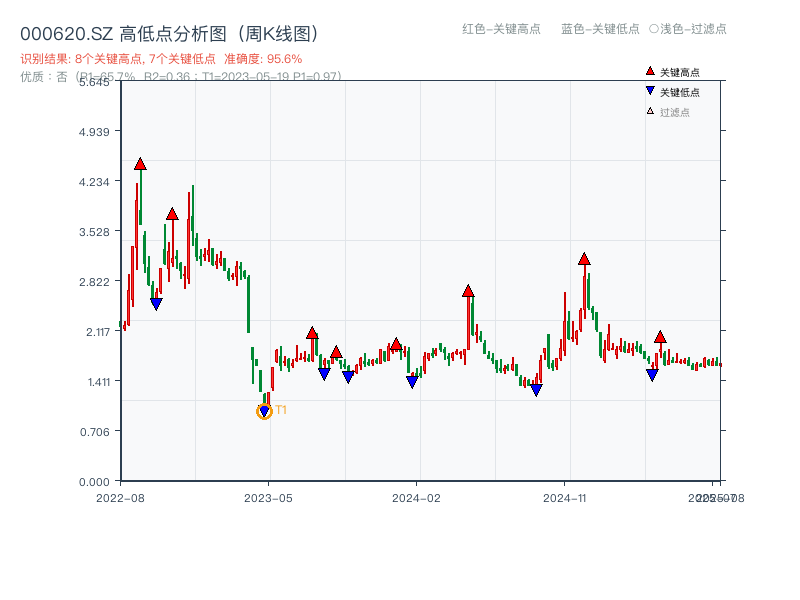
Task: Expand the 浅色-过滤点 header label
Action: [685, 30]
